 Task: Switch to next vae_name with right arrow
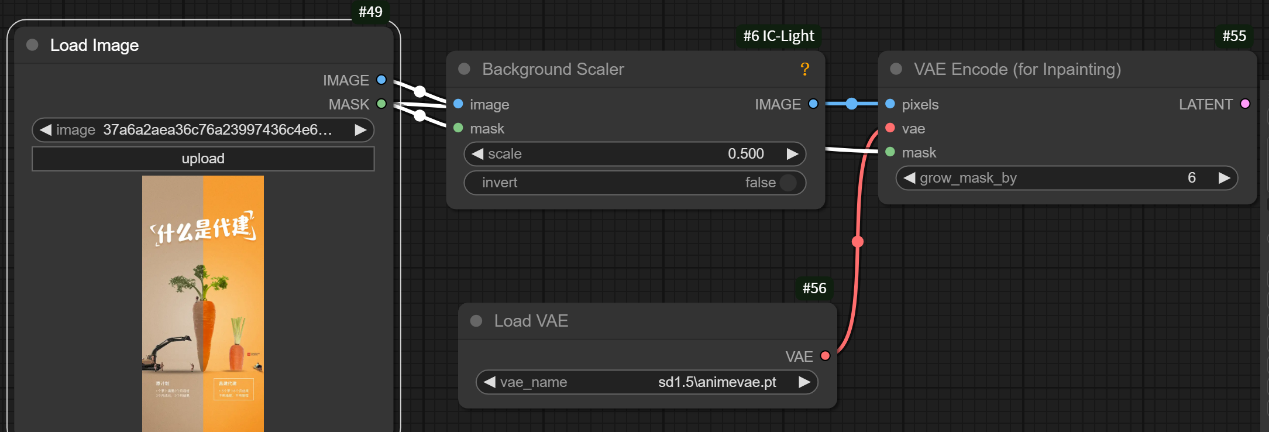[803, 382]
